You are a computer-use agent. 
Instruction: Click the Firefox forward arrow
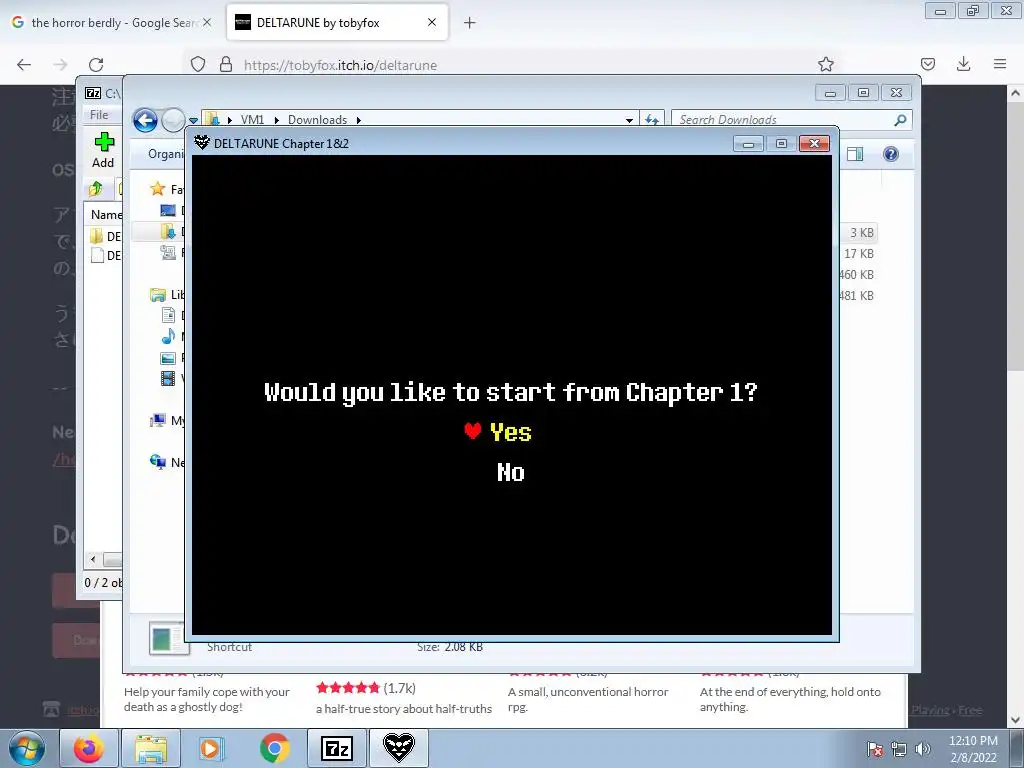60,64
